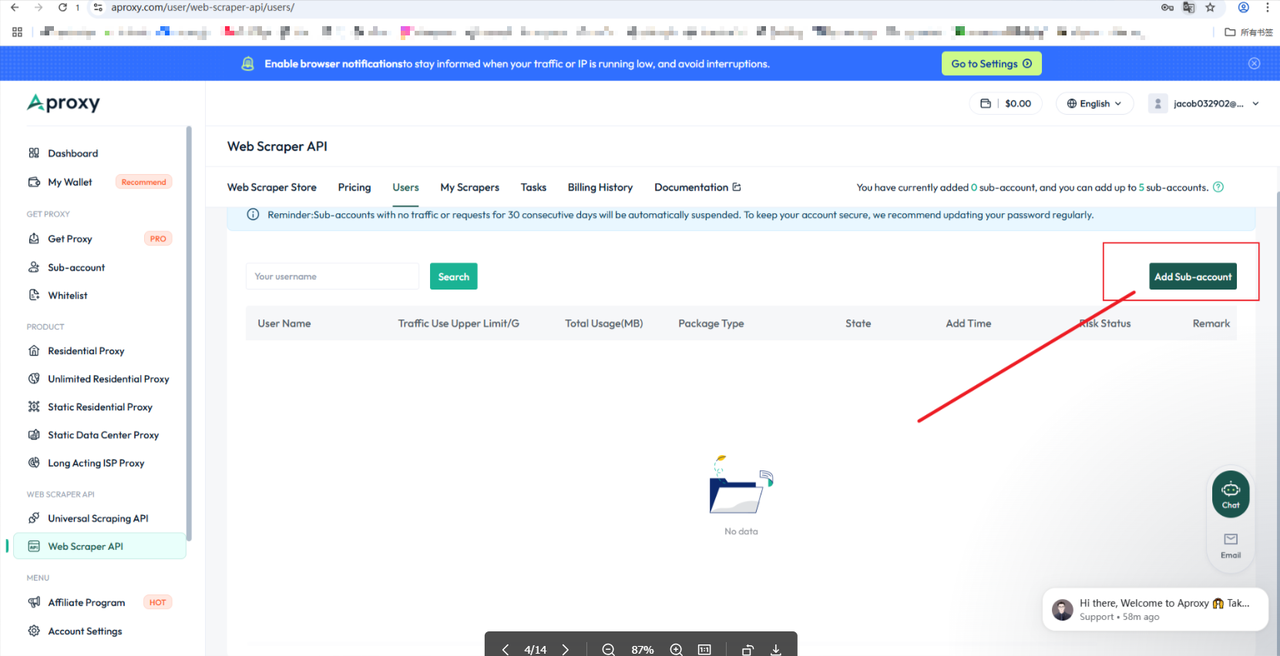
Task: Click the $0.00 wallet balance button
Action: point(1007,103)
